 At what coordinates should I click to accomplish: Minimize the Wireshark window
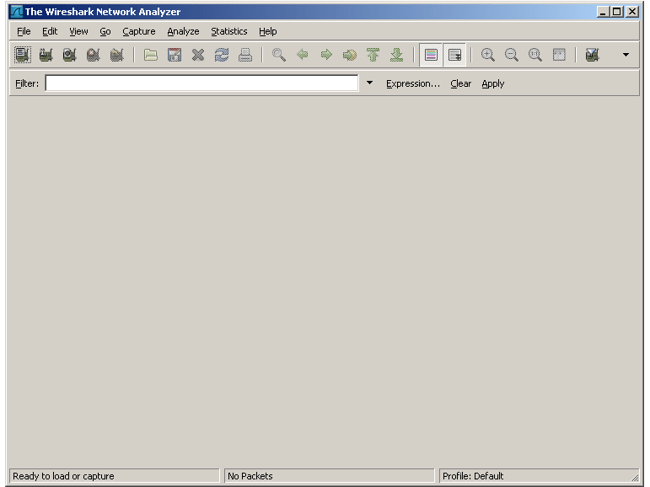coord(603,12)
